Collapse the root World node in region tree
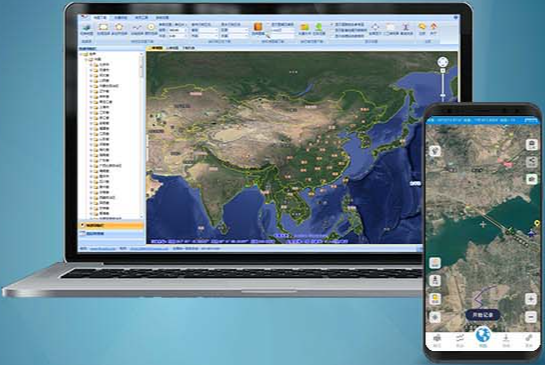The height and width of the screenshot is (365, 545). pyautogui.click(x=81, y=54)
